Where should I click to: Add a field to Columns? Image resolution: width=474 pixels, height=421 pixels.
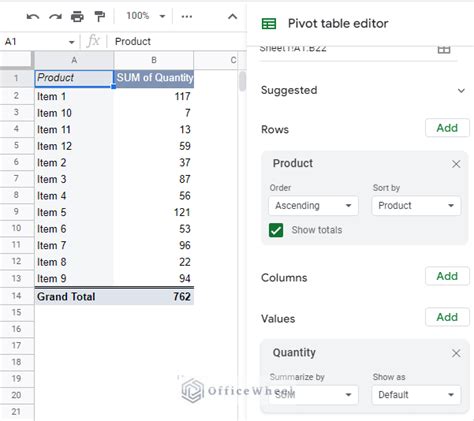(x=447, y=276)
